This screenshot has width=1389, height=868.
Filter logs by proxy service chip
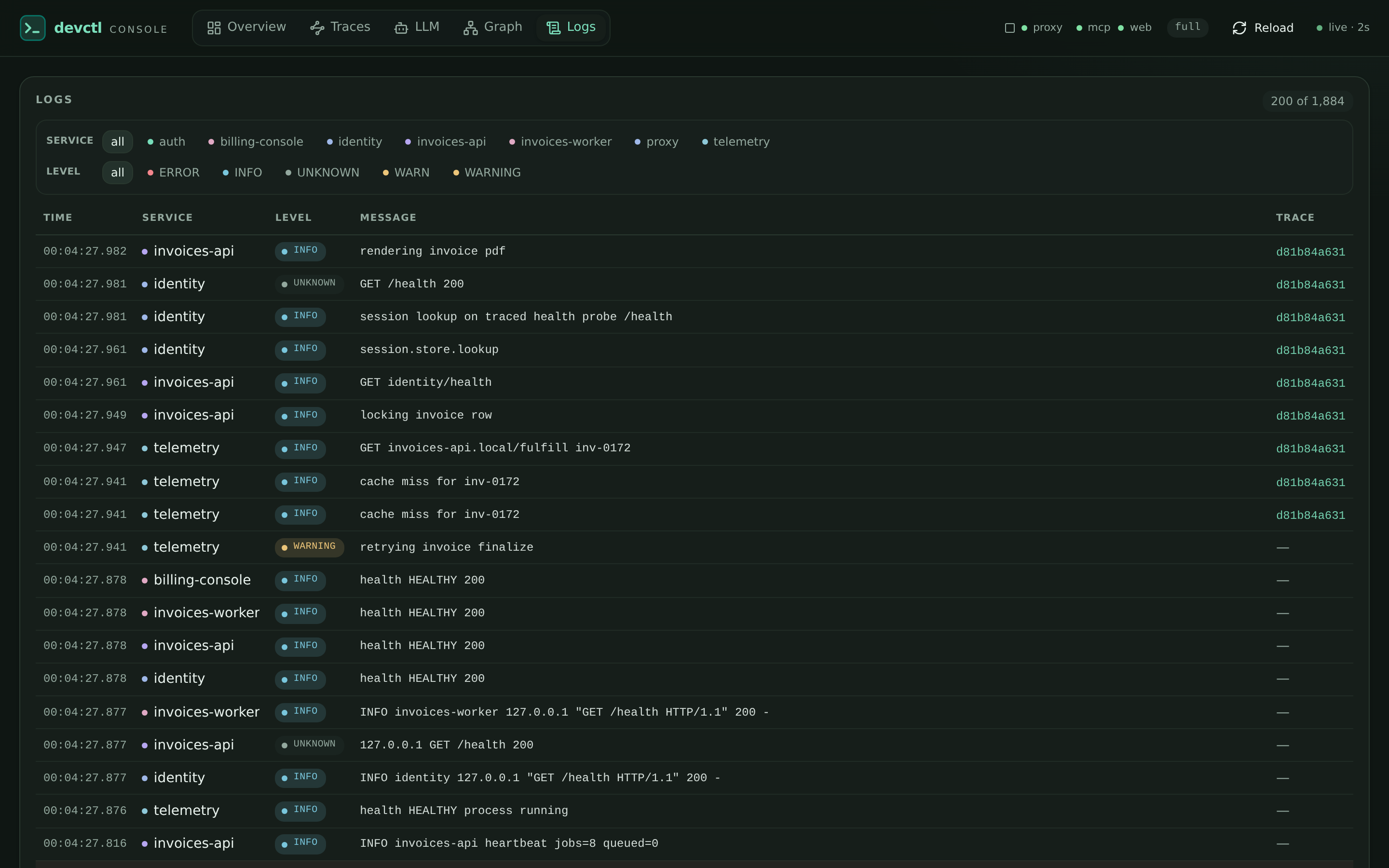[x=656, y=142]
